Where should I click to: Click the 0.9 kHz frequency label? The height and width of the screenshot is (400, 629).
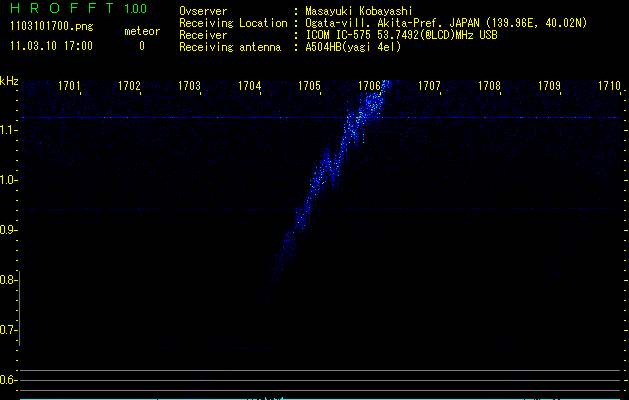pyautogui.click(x=8, y=230)
